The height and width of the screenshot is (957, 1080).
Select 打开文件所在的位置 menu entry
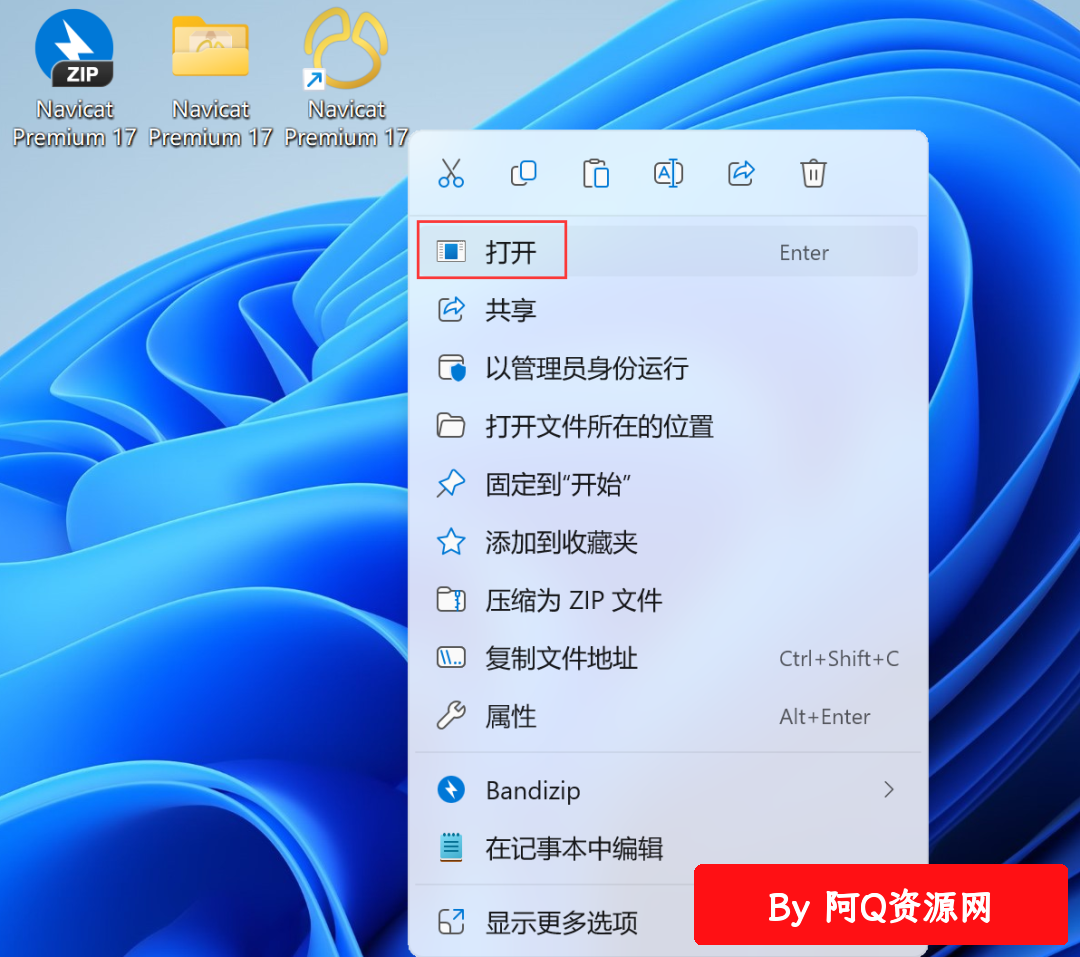[667, 426]
